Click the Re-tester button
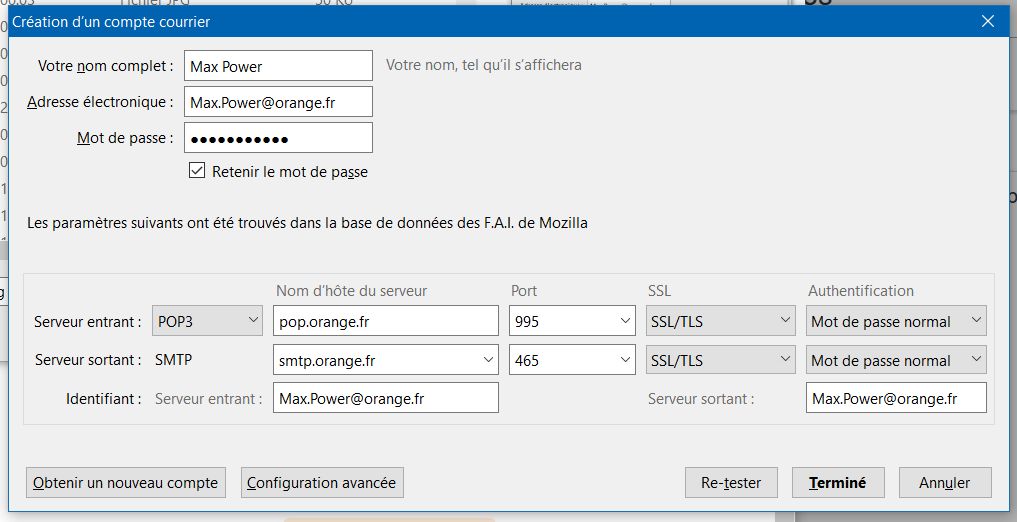 pyautogui.click(x=731, y=483)
